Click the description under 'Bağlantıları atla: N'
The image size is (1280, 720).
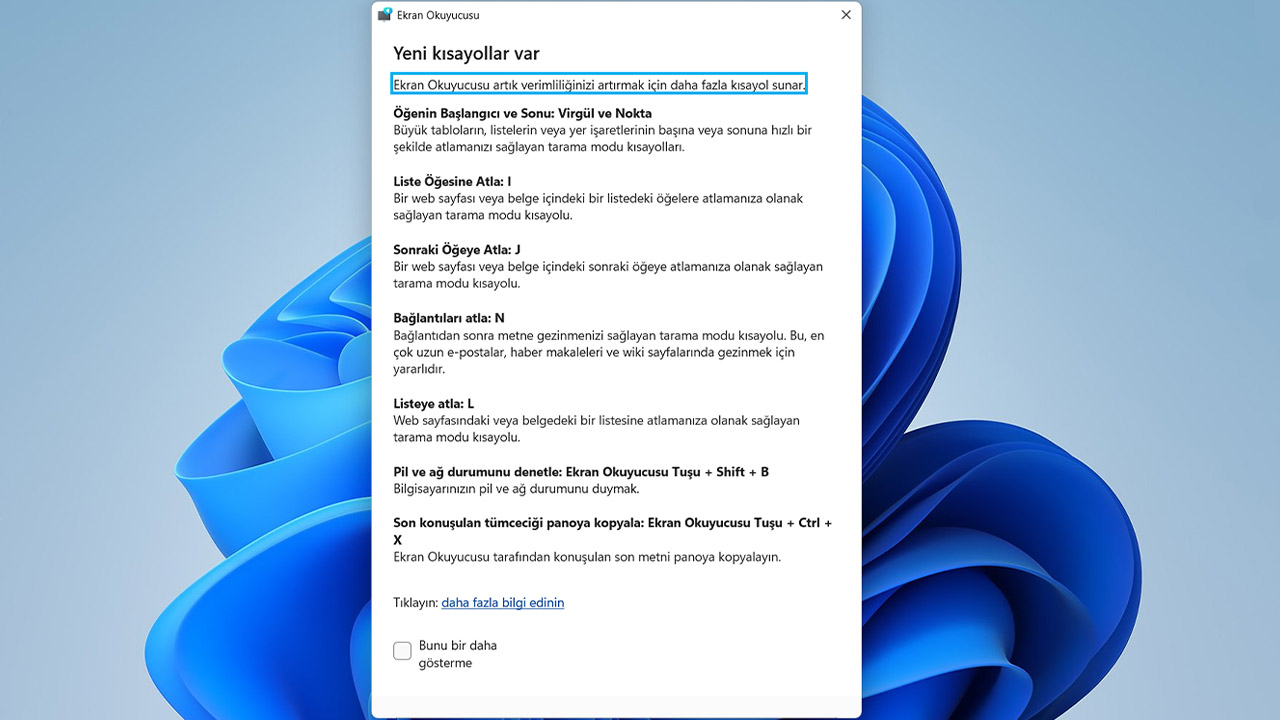pos(608,352)
